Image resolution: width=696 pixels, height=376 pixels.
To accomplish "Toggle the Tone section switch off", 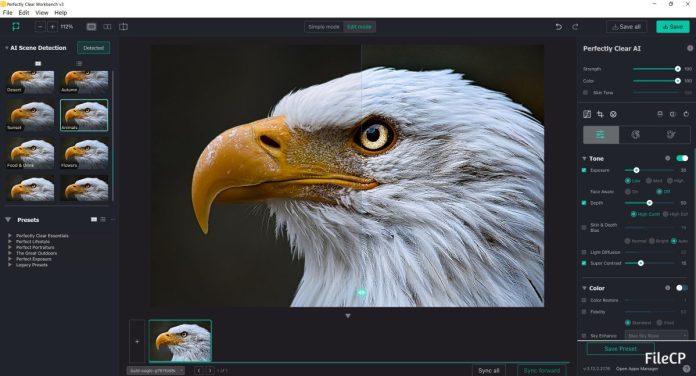I will tap(682, 158).
